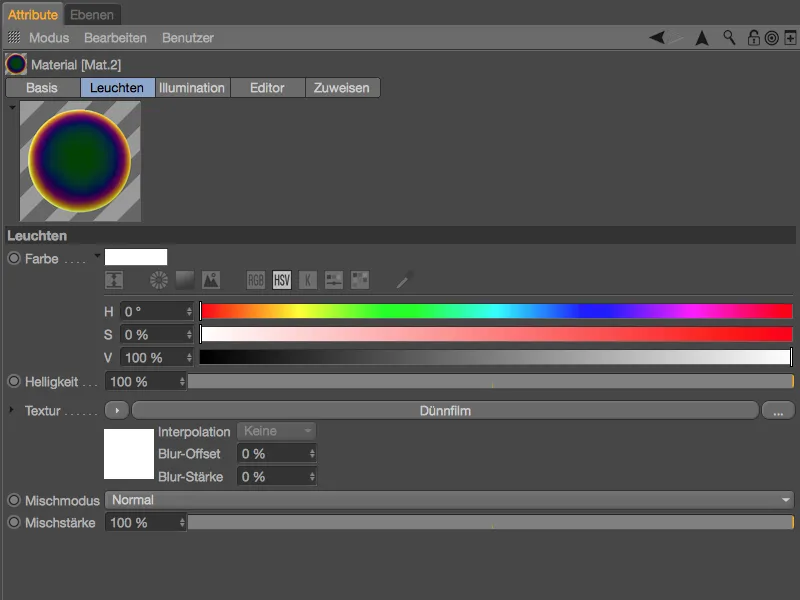Click the S value stepper arrows

[x=189, y=335]
